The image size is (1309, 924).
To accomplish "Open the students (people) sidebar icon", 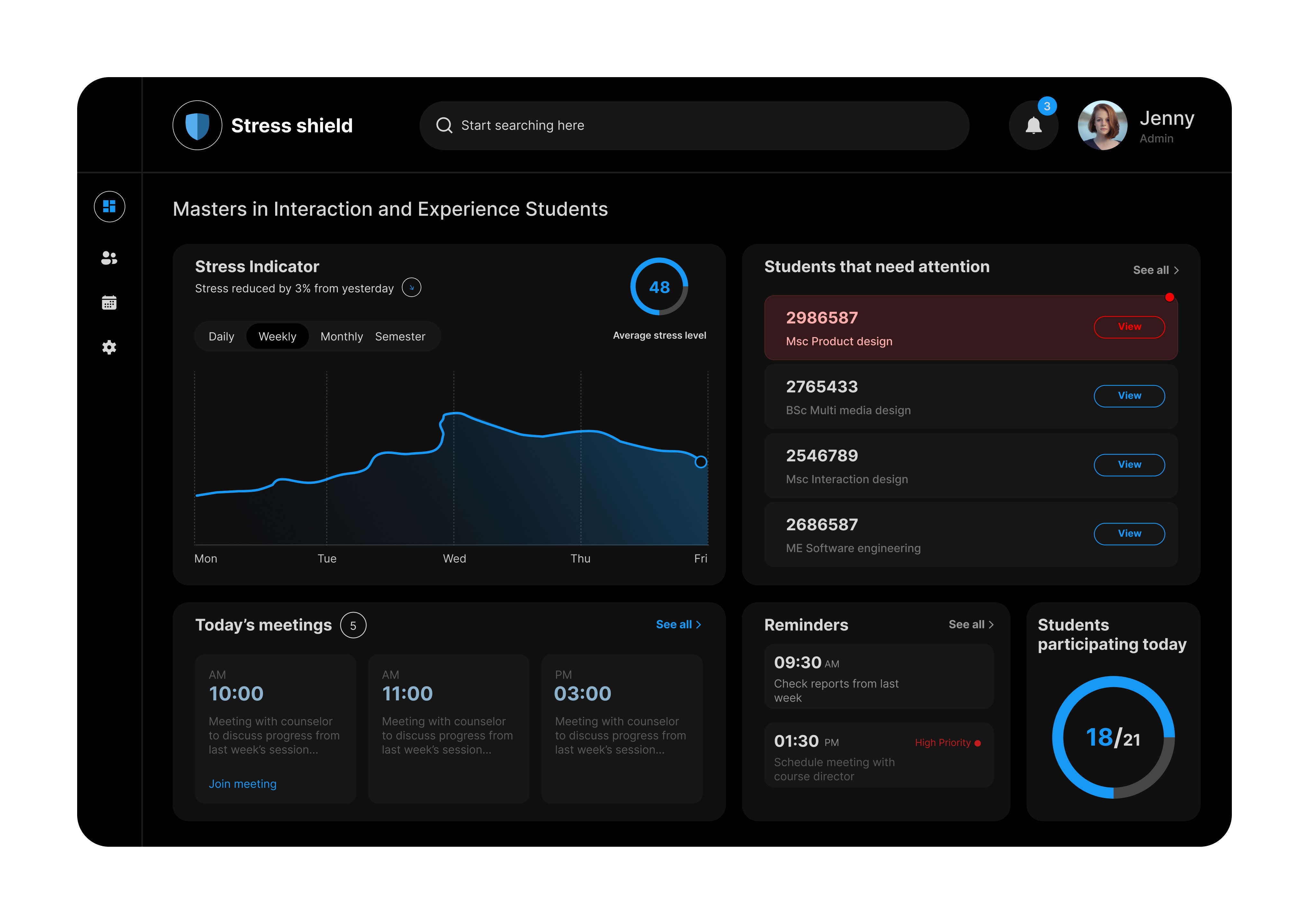I will tap(110, 258).
